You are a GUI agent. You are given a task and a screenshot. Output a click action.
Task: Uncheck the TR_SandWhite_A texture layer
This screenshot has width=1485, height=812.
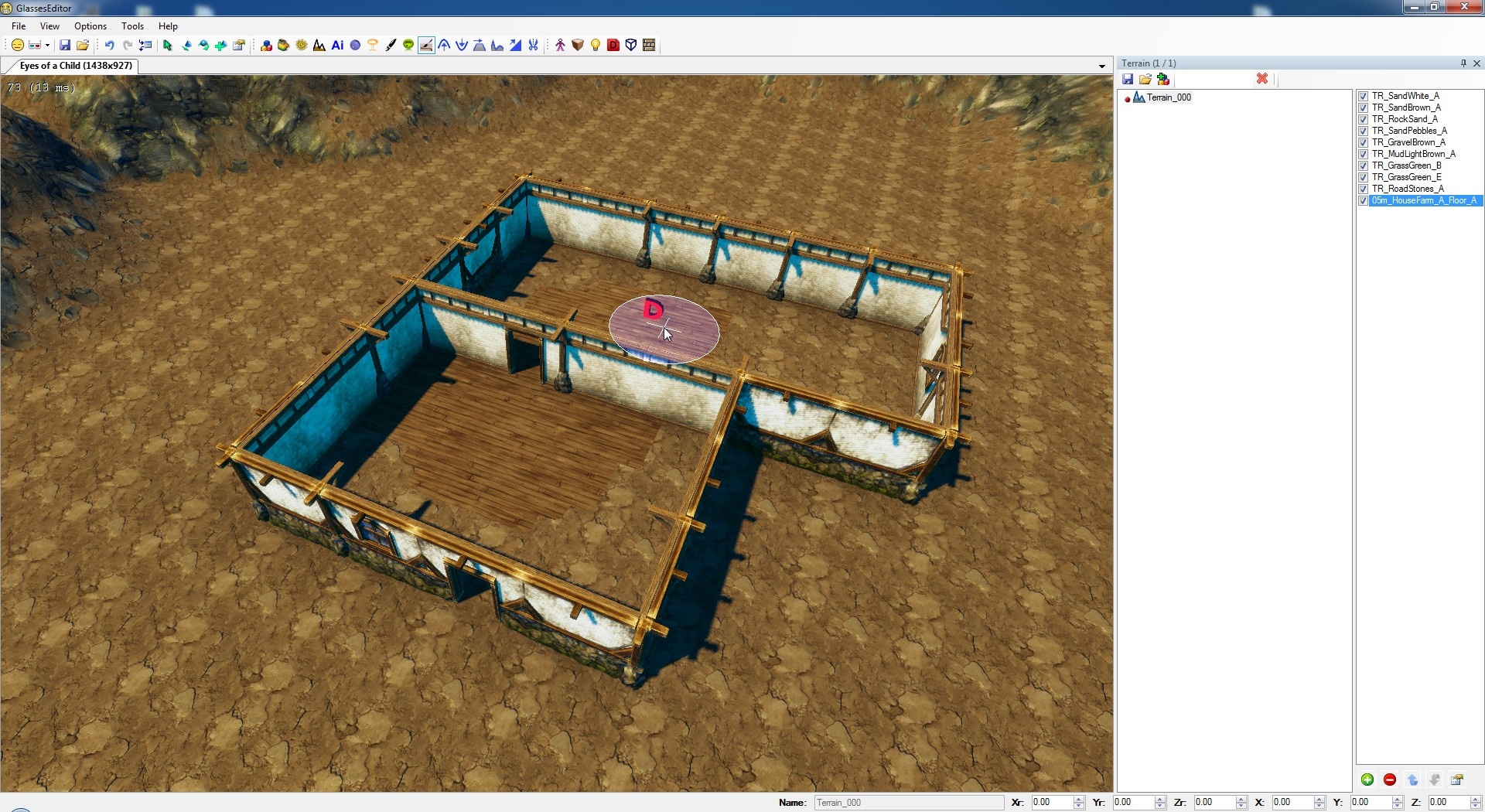coord(1364,97)
